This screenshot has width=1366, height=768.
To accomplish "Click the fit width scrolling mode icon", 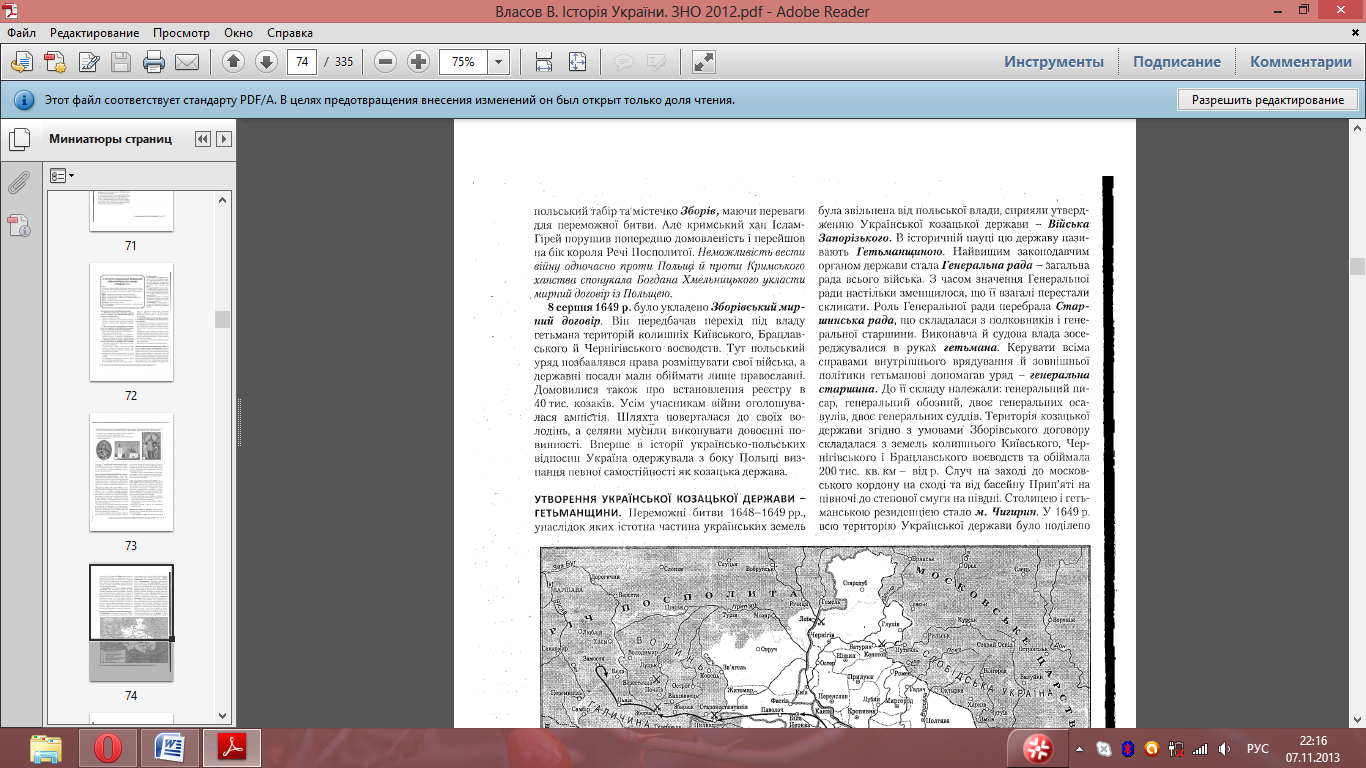I will click(x=544, y=62).
